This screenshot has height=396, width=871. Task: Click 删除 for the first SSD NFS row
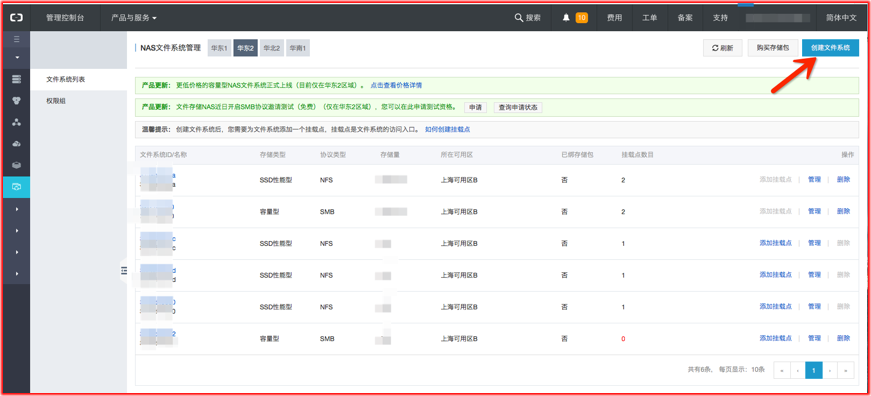pyautogui.click(x=843, y=180)
